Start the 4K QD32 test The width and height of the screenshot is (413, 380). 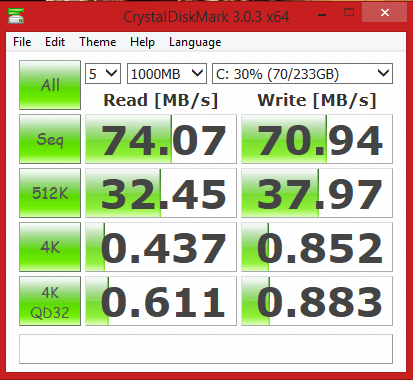tap(50, 301)
